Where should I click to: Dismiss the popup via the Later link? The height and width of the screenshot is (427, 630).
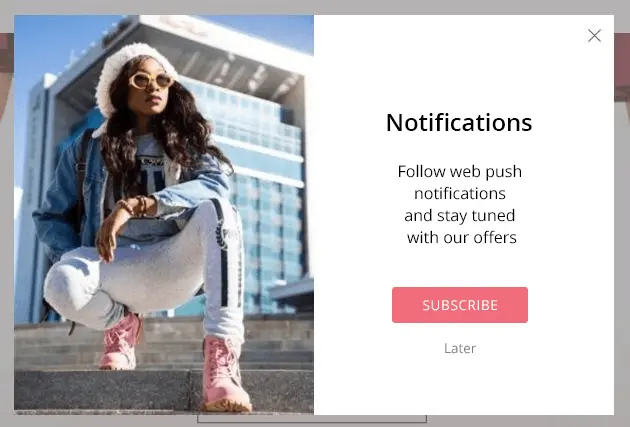[460, 348]
